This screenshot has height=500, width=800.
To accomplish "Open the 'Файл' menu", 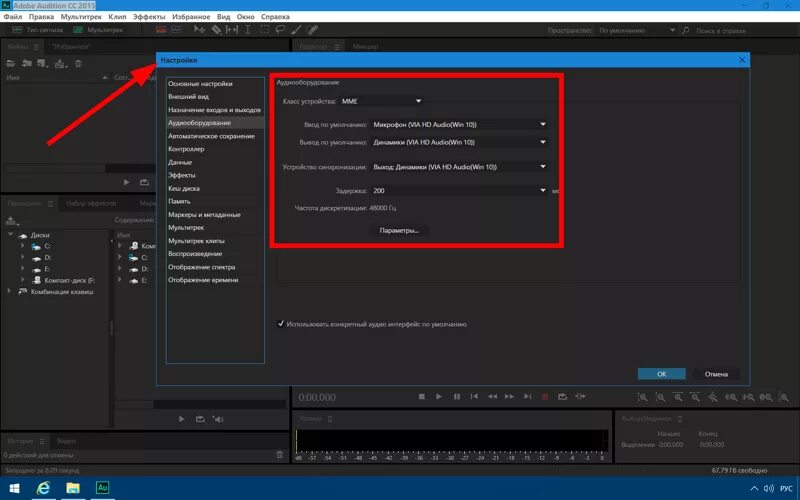I will pyautogui.click(x=13, y=16).
